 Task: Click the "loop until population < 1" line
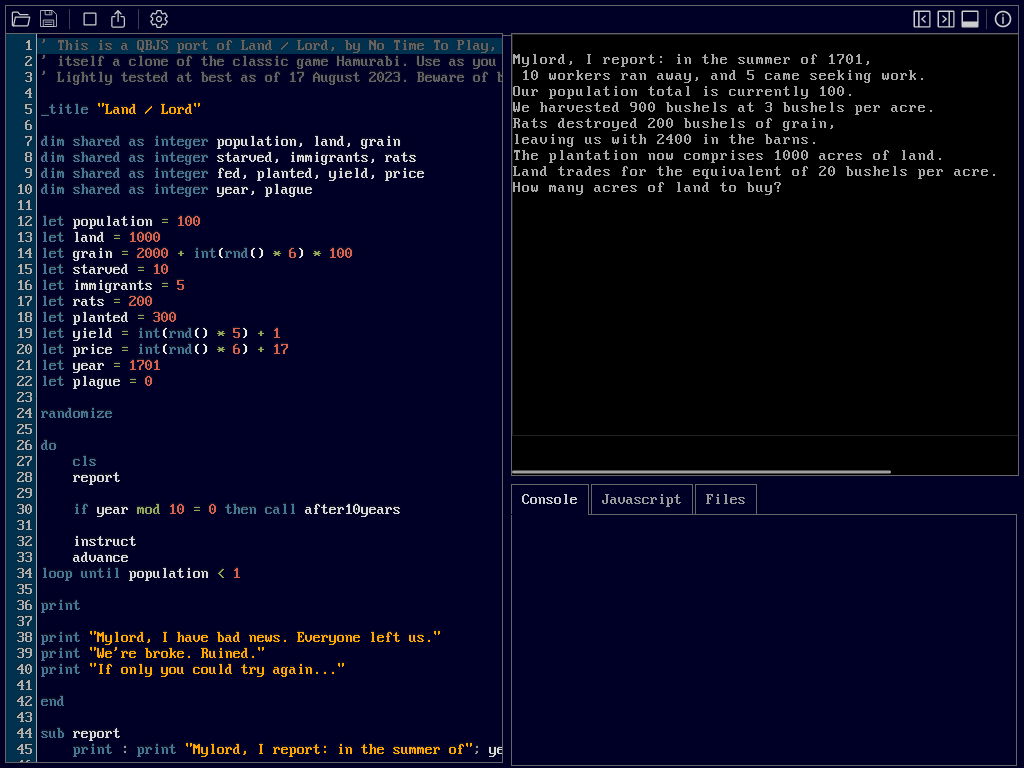point(140,573)
